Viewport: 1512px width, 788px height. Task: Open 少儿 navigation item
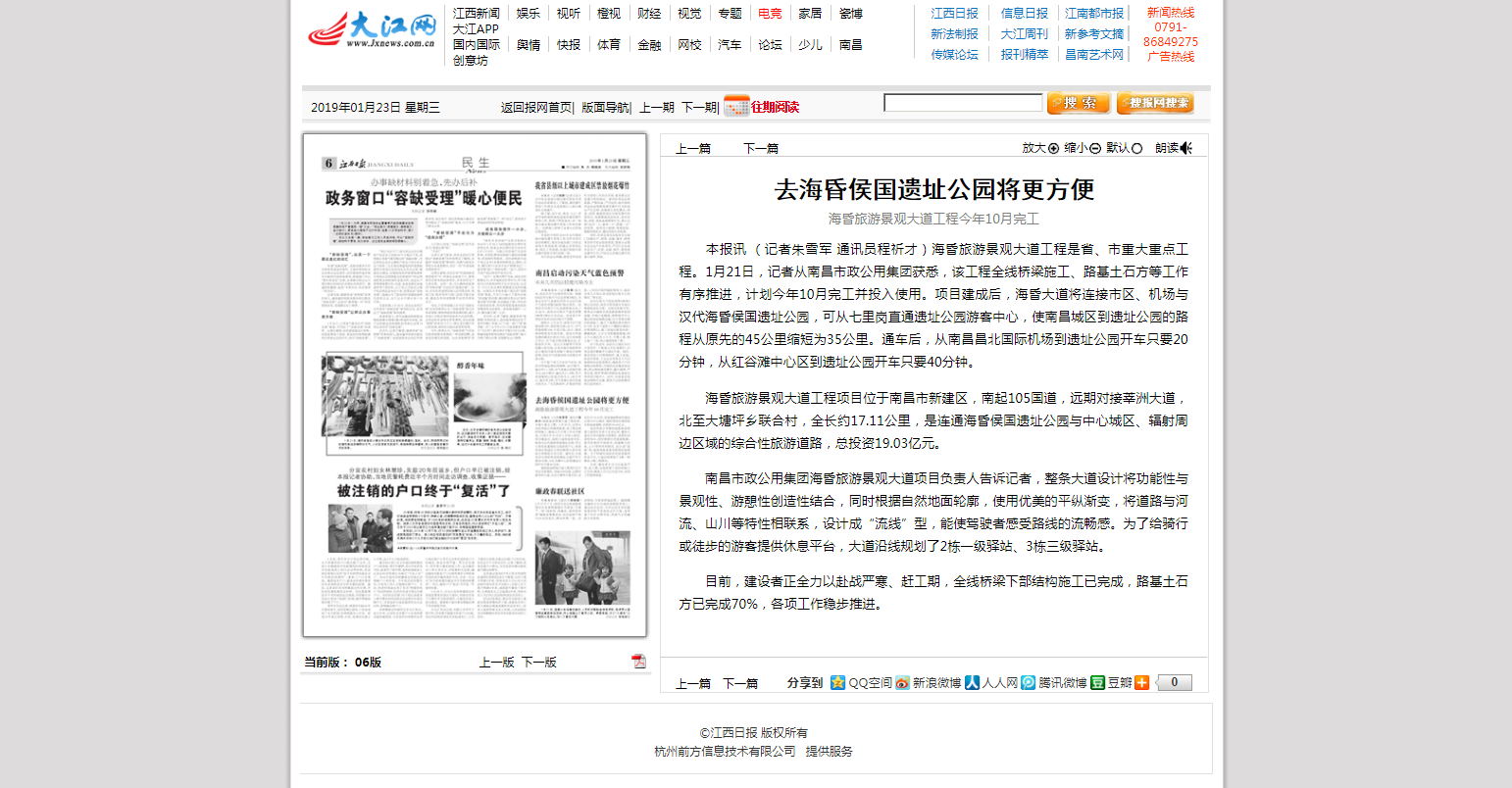click(810, 45)
